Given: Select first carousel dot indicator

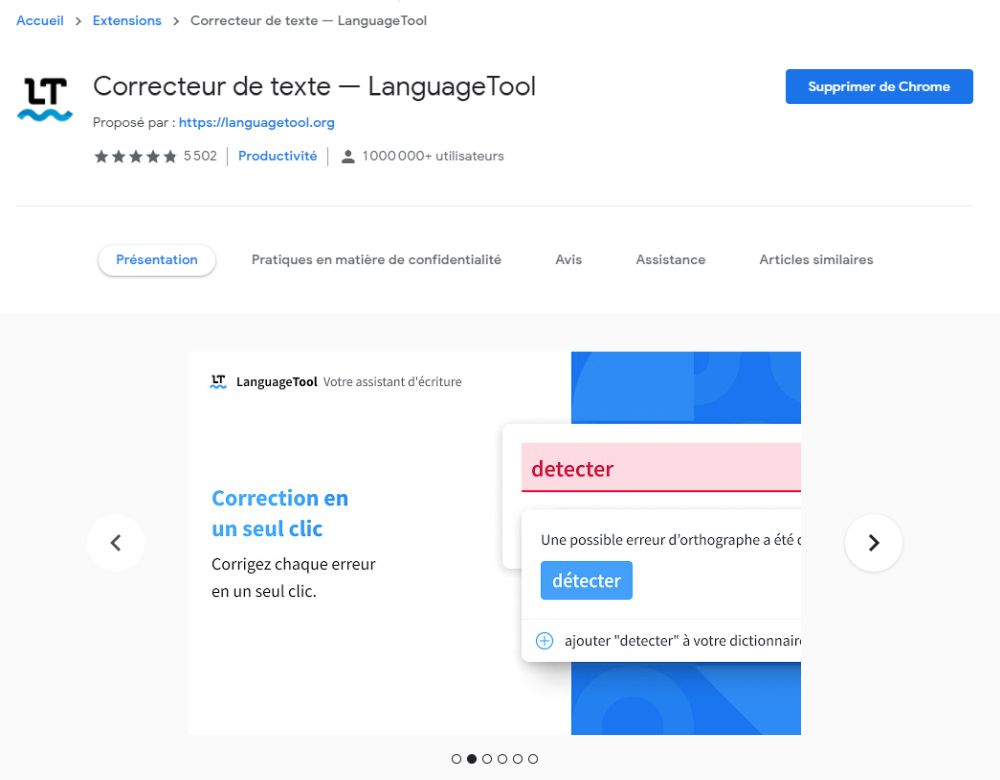Looking at the screenshot, I should [x=456, y=759].
